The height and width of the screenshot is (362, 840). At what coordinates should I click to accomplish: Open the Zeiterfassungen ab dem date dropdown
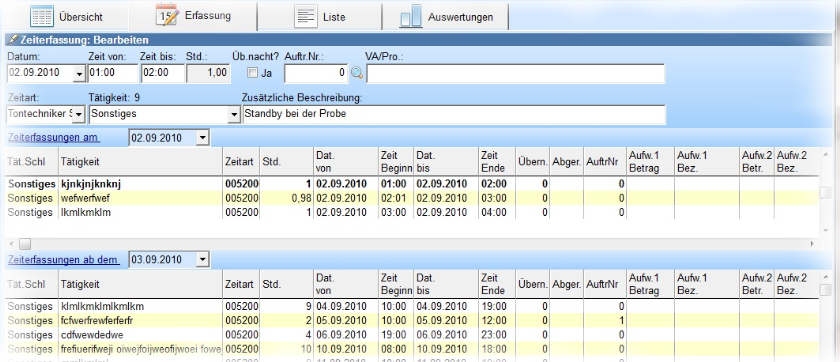coord(202,260)
